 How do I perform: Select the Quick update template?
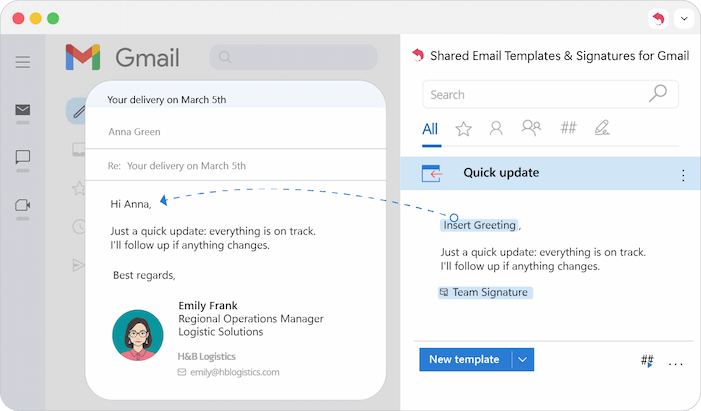[x=550, y=173]
